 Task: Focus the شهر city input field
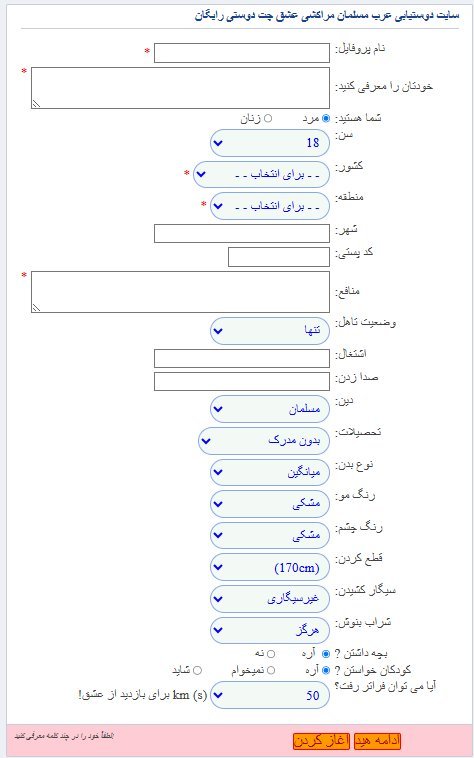pyautogui.click(x=242, y=233)
